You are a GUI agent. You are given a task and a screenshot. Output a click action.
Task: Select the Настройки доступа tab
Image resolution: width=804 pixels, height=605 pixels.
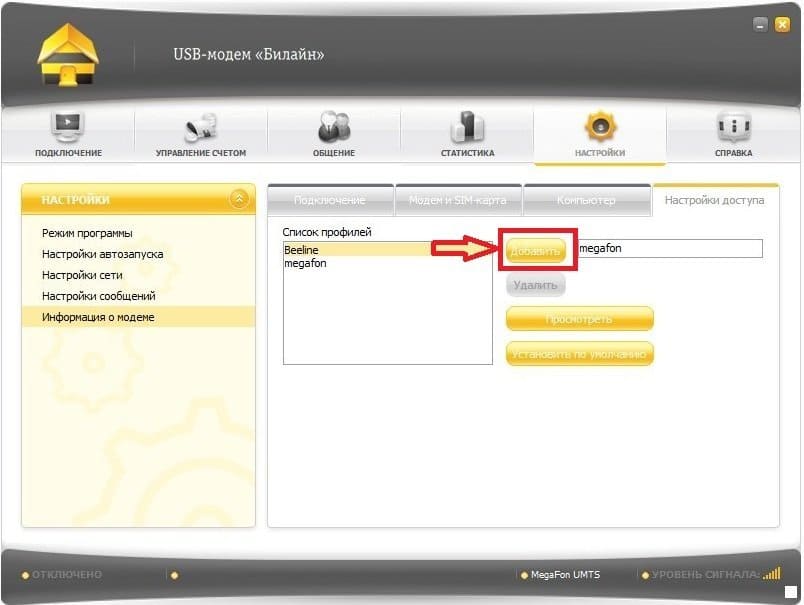tap(715, 200)
